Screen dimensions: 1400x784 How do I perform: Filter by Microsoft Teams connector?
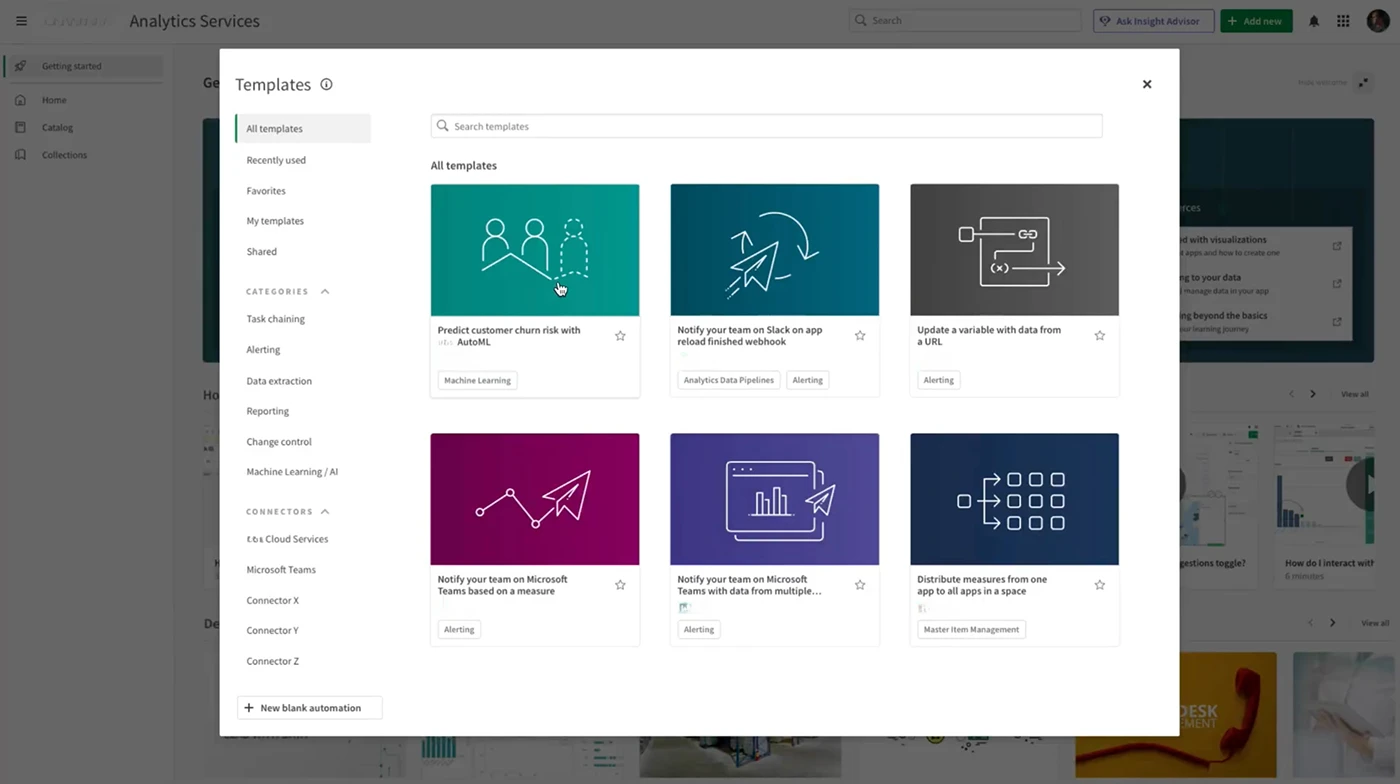click(x=281, y=570)
